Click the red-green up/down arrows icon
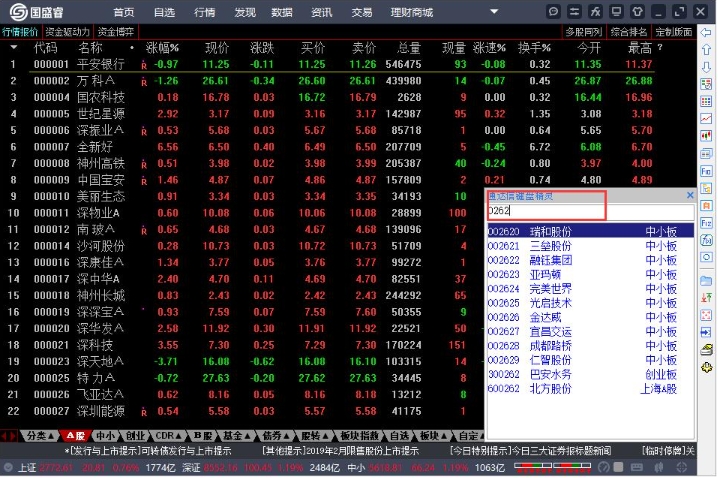Viewport: 718px width, 478px height. pos(707,298)
